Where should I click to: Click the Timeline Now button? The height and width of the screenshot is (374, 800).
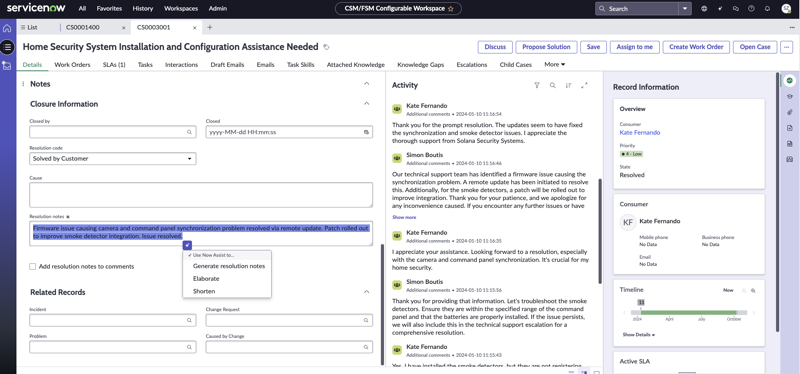[728, 290]
